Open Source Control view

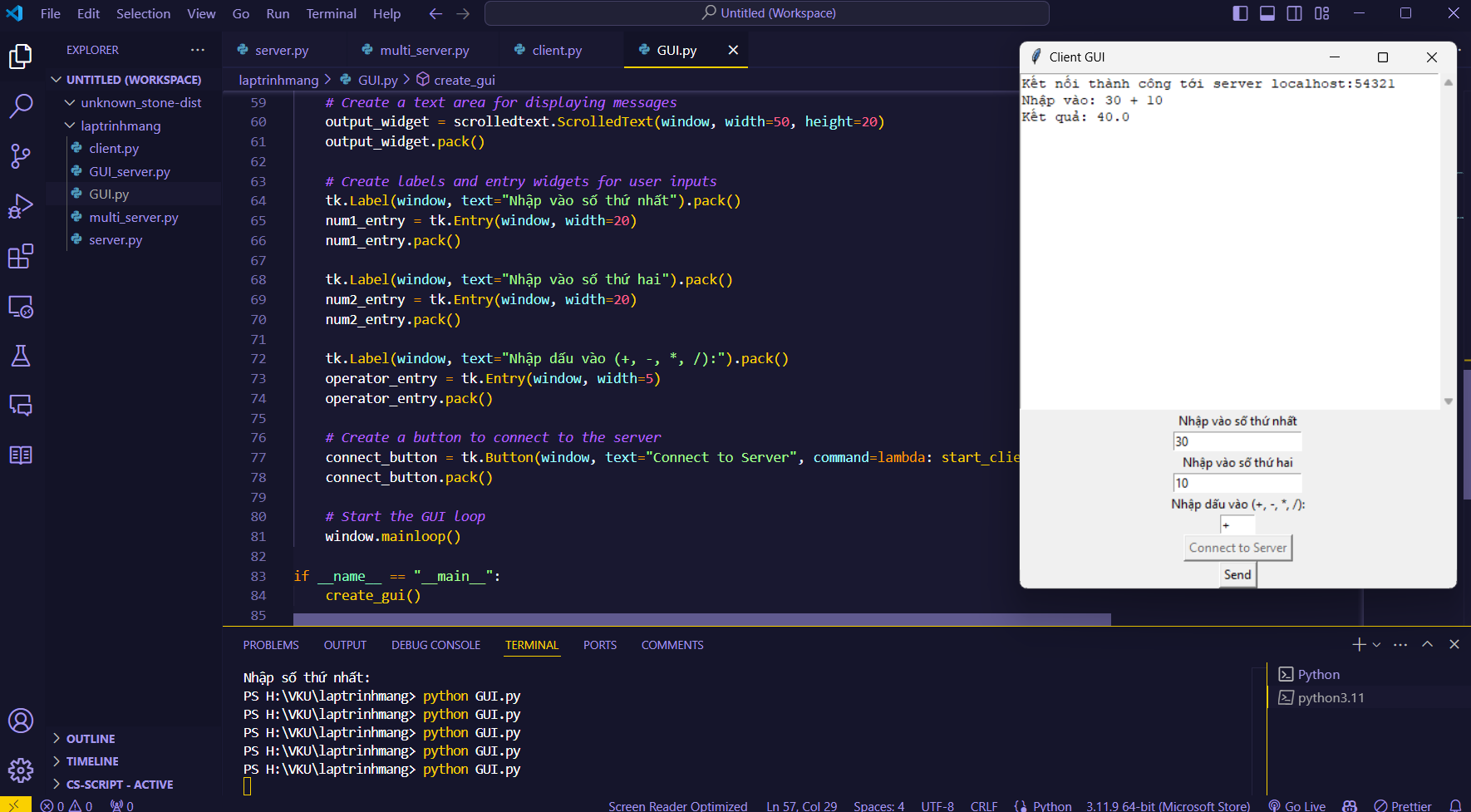21,156
